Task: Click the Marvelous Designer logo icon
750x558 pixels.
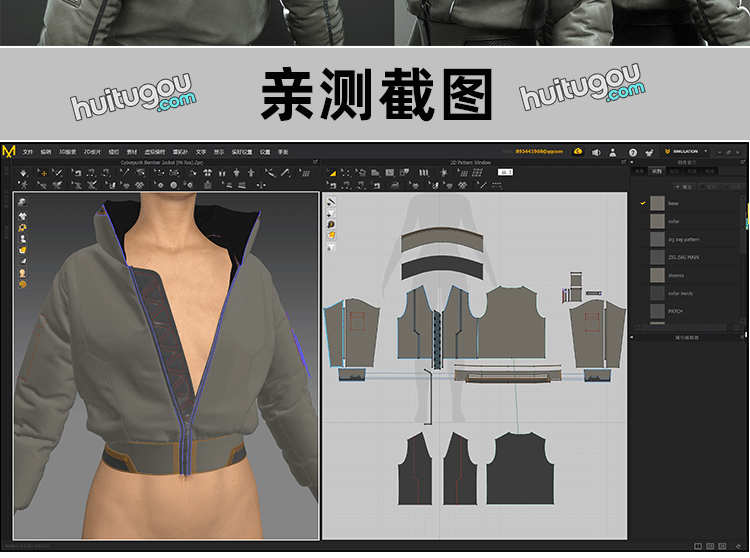Action: coord(9,151)
